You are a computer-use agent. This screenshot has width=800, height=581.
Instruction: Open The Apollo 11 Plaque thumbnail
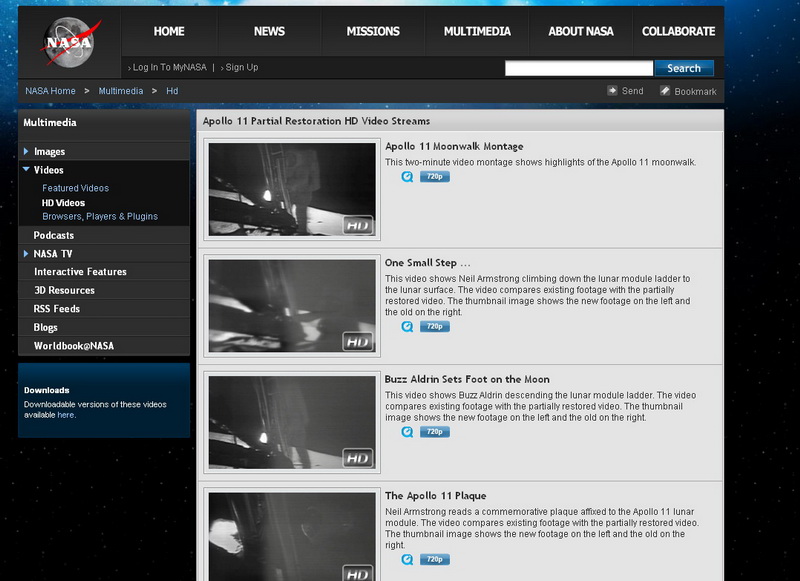coord(292,537)
